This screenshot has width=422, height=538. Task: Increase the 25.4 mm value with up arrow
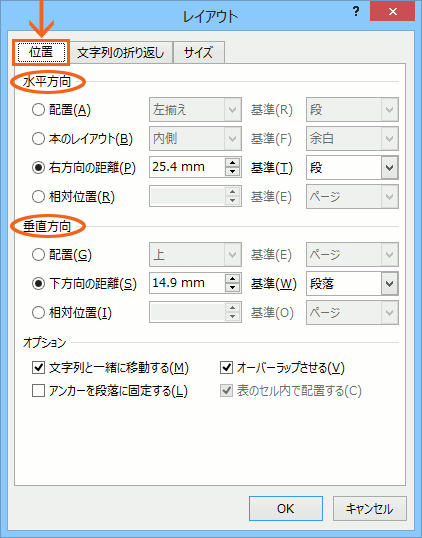click(x=233, y=163)
